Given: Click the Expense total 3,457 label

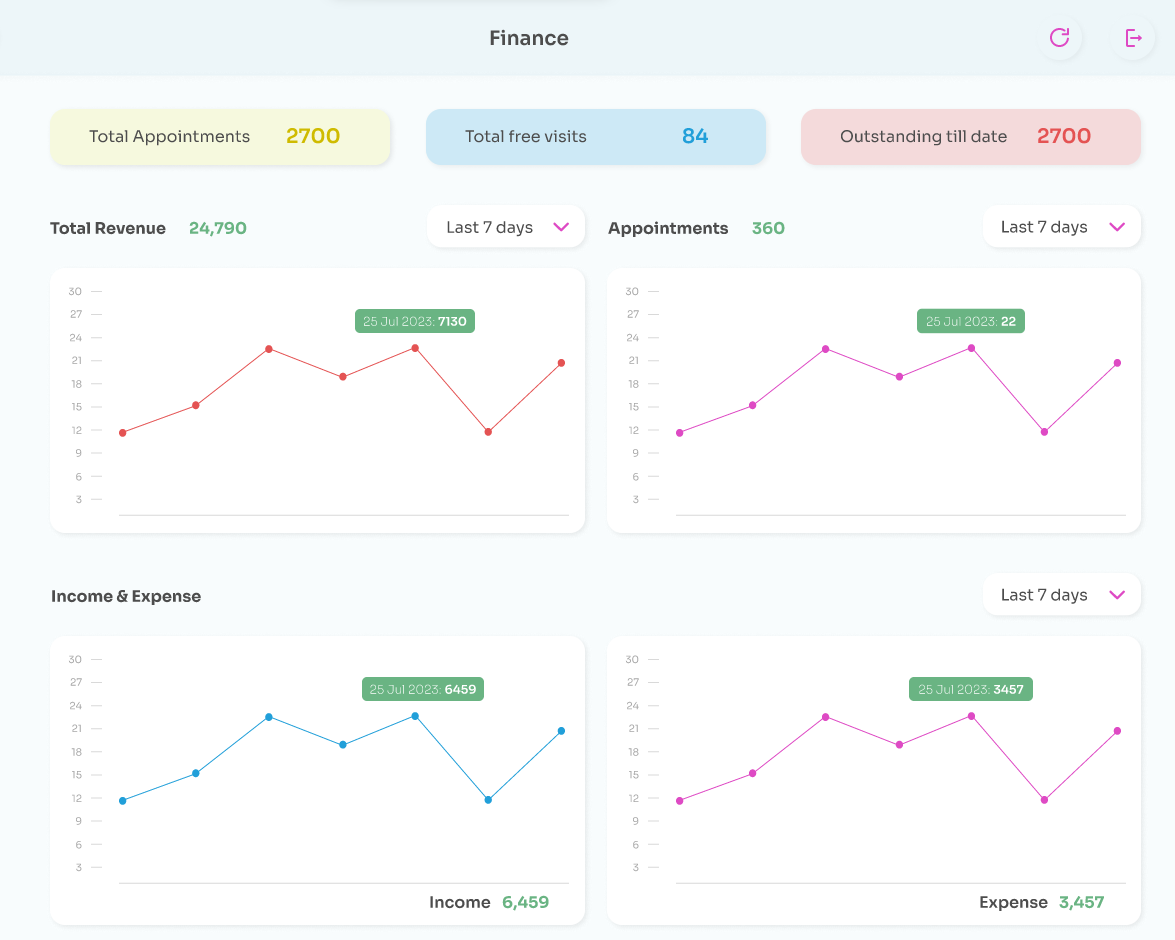Looking at the screenshot, I should (x=1081, y=902).
